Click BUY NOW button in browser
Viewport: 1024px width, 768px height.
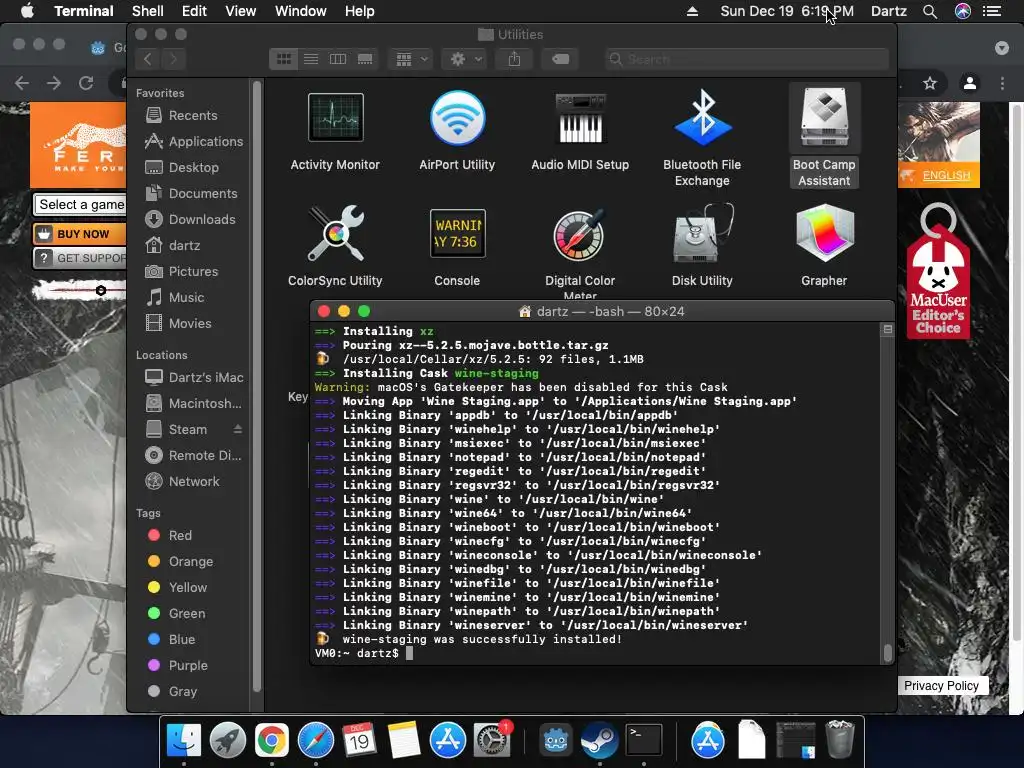[79, 234]
